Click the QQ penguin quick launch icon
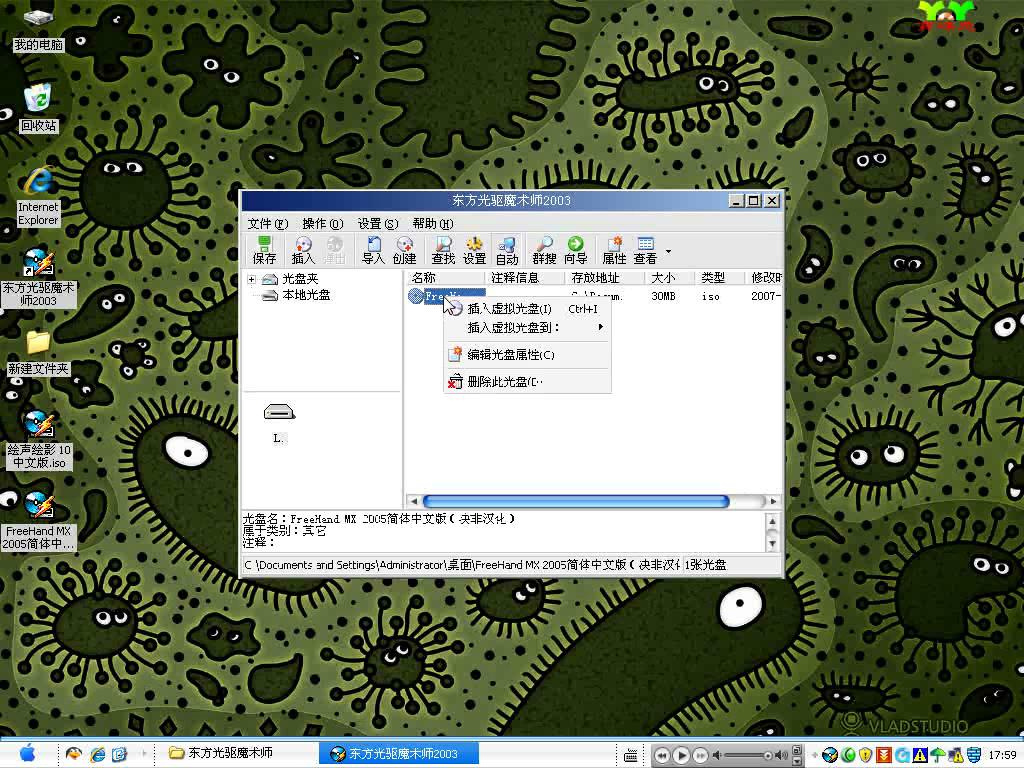 [74, 754]
